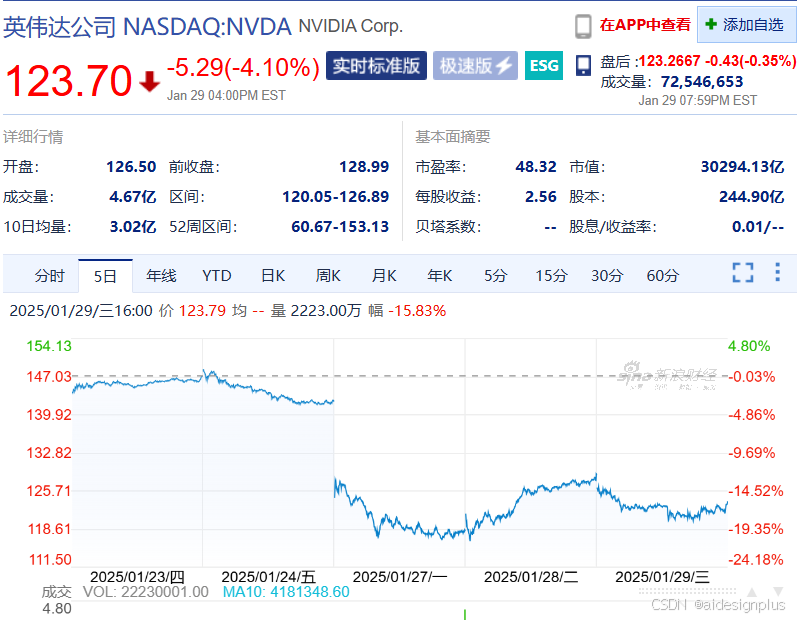
Task: Click the 2025/01/29/三 date label on chart
Action: pyautogui.click(x=662, y=577)
